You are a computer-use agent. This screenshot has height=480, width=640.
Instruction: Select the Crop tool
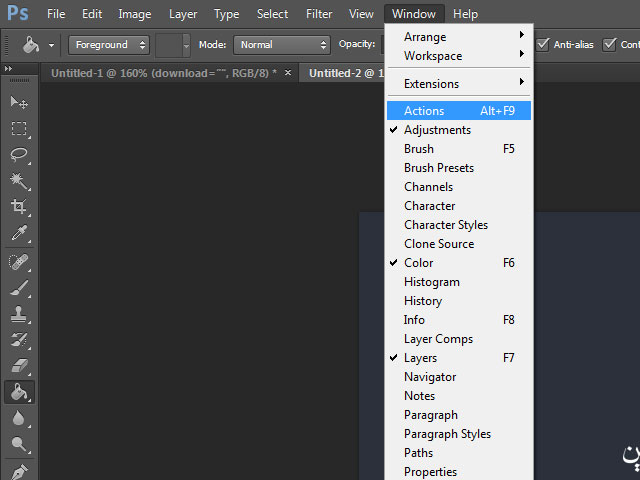[19, 207]
